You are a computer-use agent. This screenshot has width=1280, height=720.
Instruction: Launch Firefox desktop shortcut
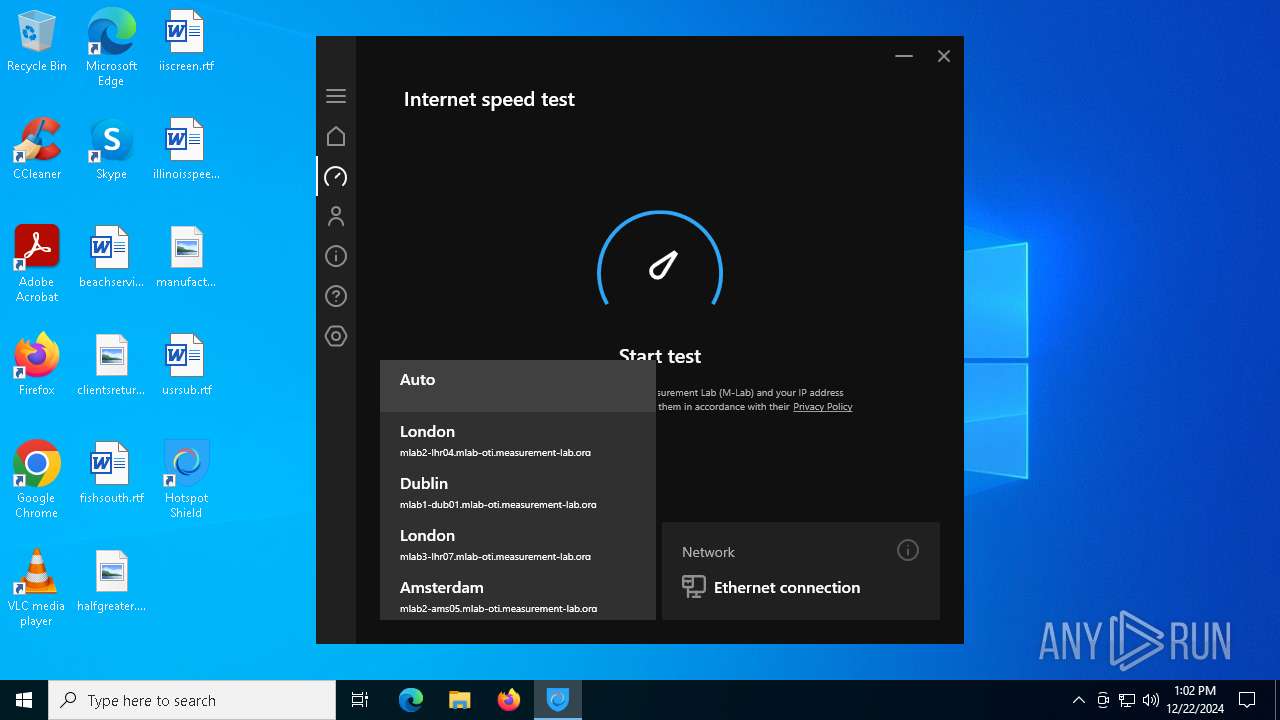click(x=37, y=366)
